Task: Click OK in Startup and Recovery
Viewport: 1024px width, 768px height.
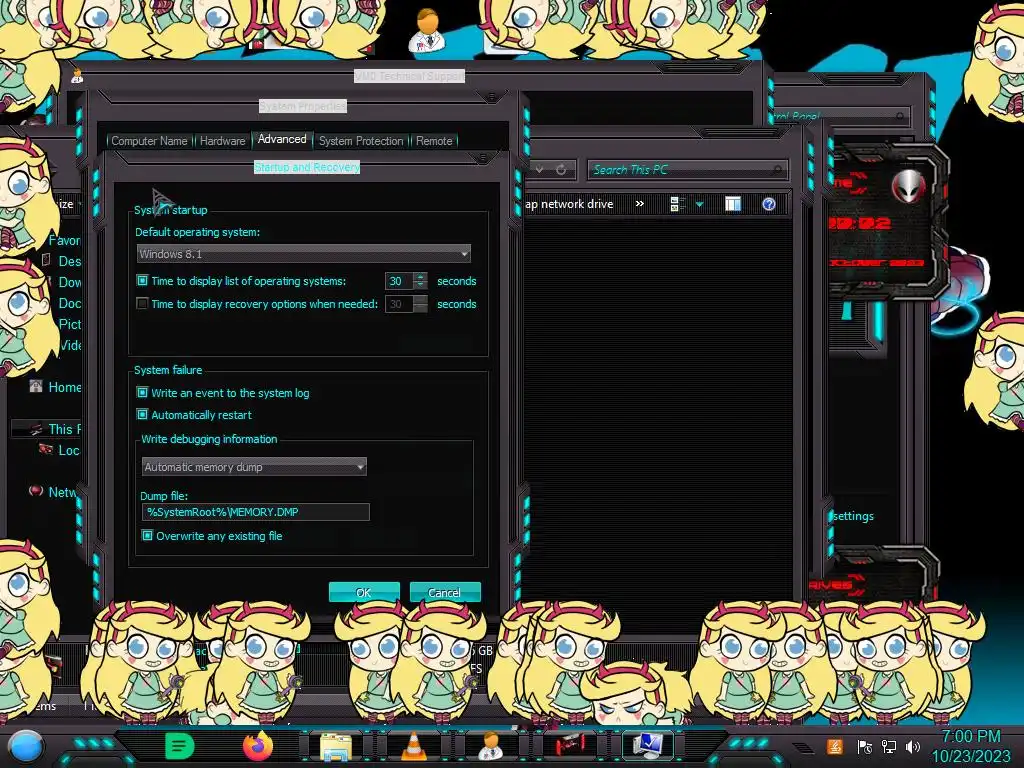Action: click(x=364, y=592)
